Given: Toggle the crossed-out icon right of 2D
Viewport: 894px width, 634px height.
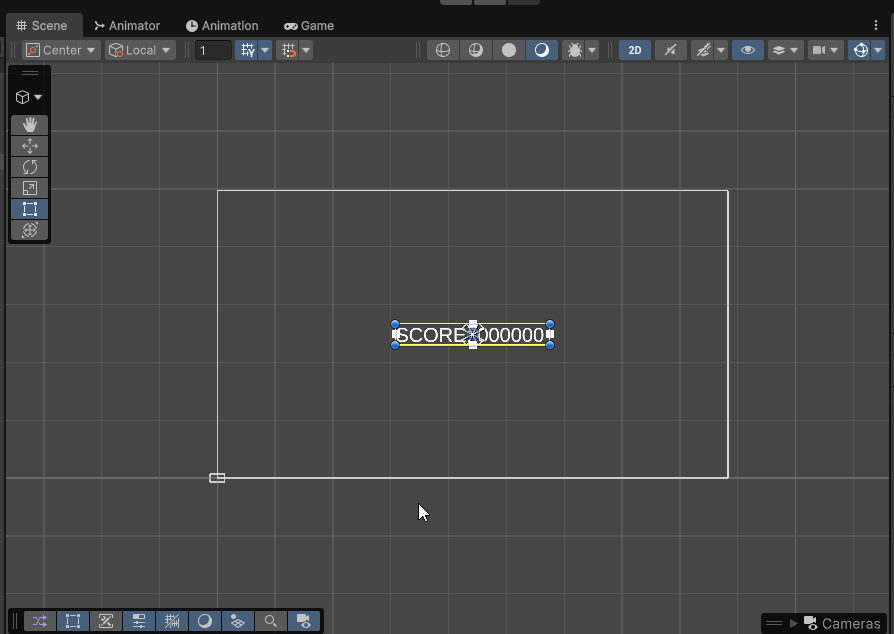Looking at the screenshot, I should pyautogui.click(x=670, y=50).
